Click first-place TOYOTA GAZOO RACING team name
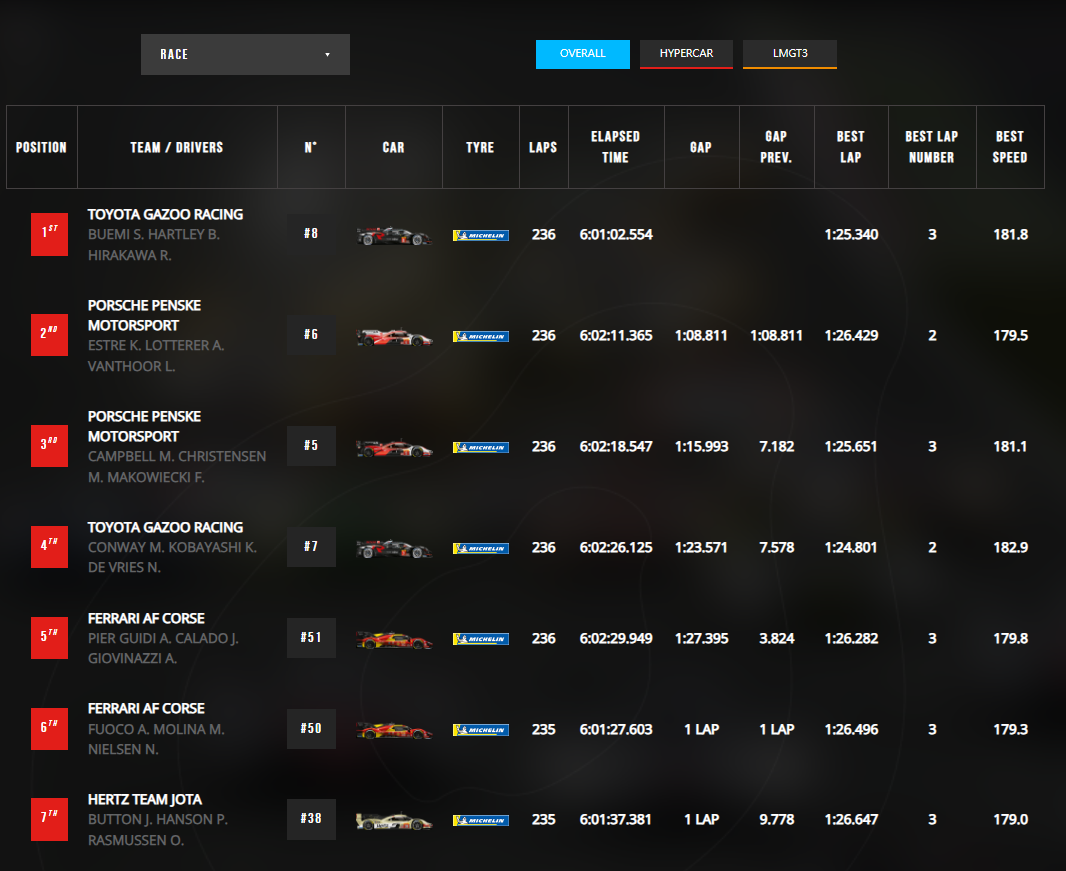This screenshot has width=1066, height=871. tap(165, 214)
